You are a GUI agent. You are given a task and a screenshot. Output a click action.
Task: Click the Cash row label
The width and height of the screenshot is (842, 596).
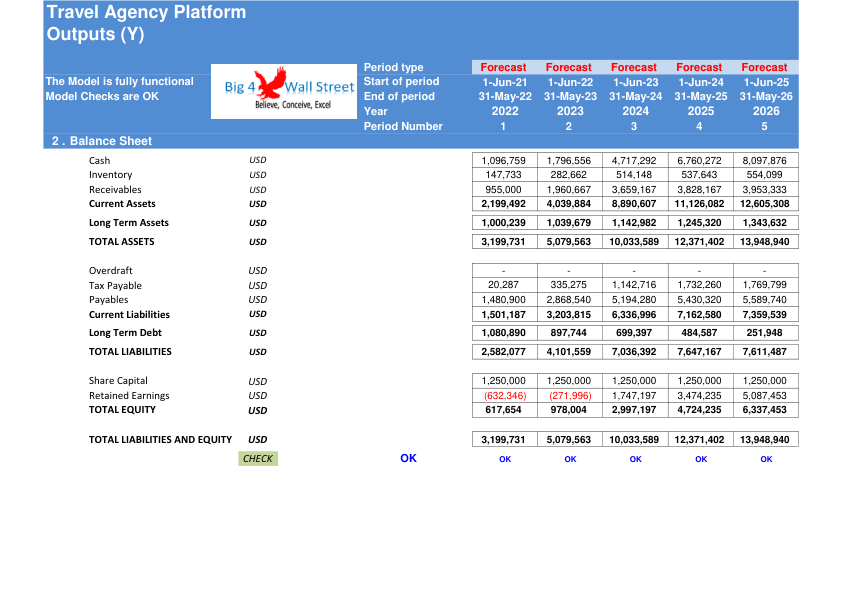[x=99, y=161]
